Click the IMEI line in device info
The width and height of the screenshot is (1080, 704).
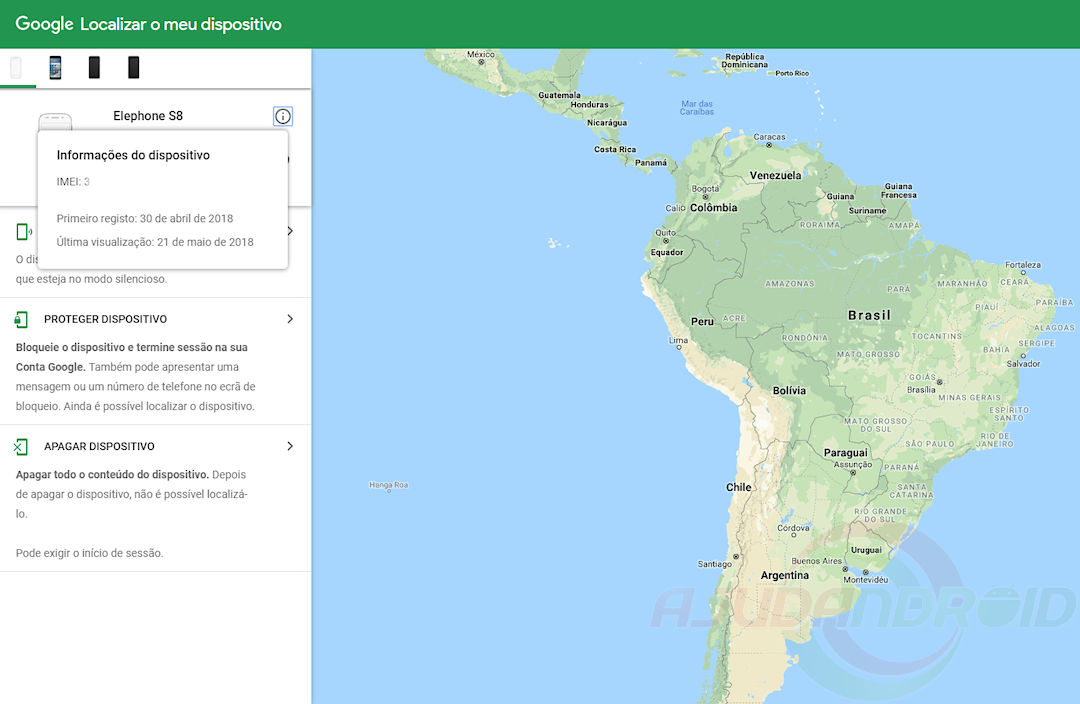[x=73, y=182]
